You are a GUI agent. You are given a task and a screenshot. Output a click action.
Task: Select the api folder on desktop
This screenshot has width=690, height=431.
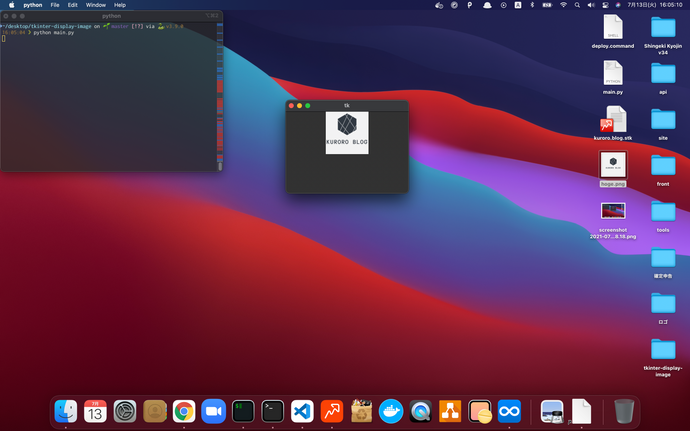coord(663,77)
